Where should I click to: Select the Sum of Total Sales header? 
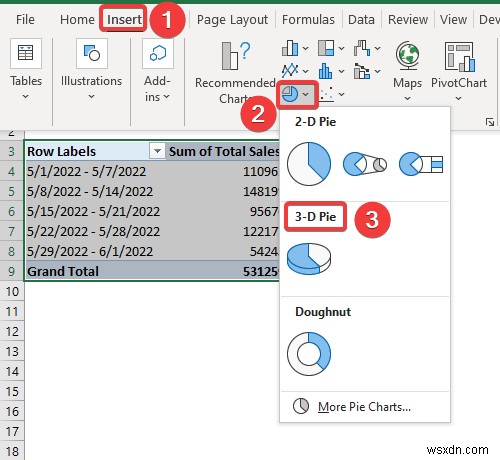(x=223, y=151)
